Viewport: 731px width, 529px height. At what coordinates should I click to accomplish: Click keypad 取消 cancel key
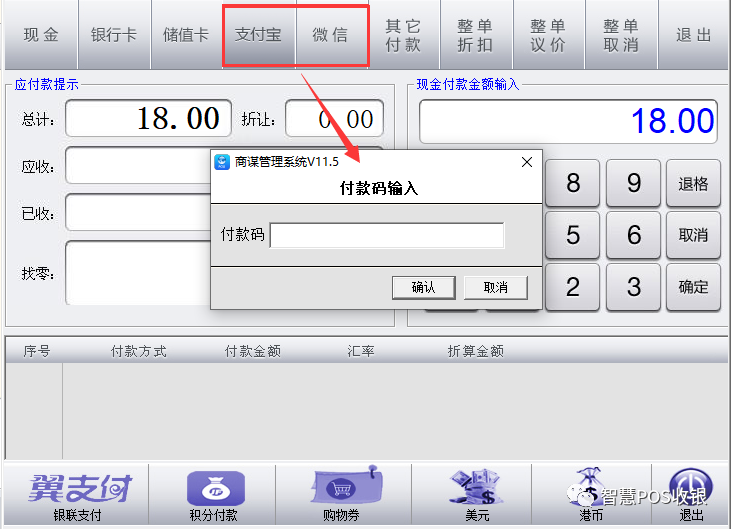(693, 235)
